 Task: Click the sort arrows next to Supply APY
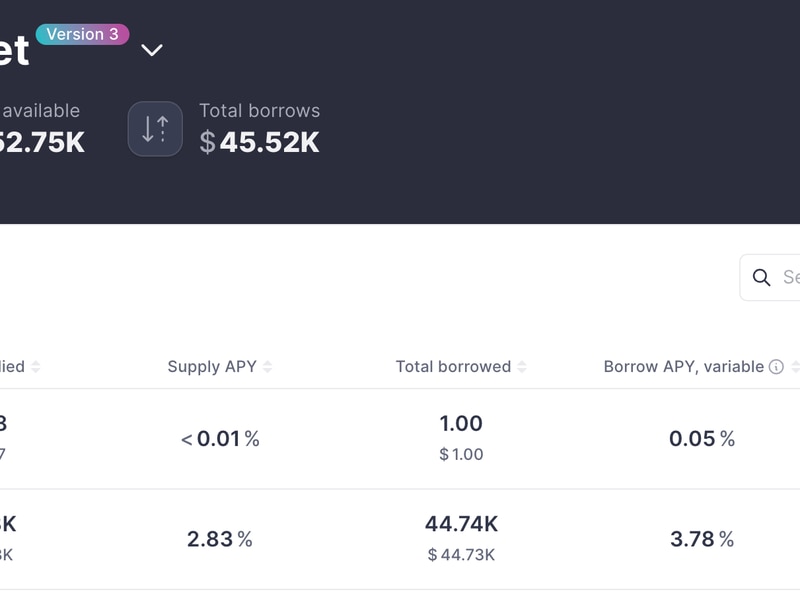click(267, 367)
